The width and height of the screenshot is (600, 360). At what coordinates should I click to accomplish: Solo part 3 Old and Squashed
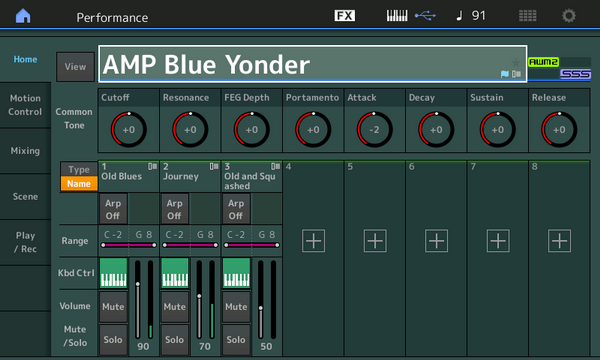[236, 340]
